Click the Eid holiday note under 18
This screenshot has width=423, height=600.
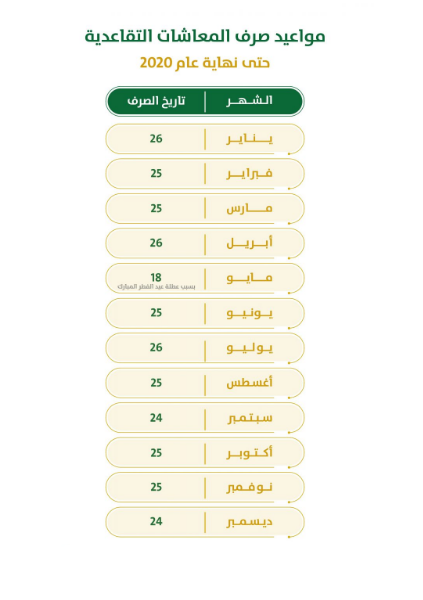click(156, 287)
